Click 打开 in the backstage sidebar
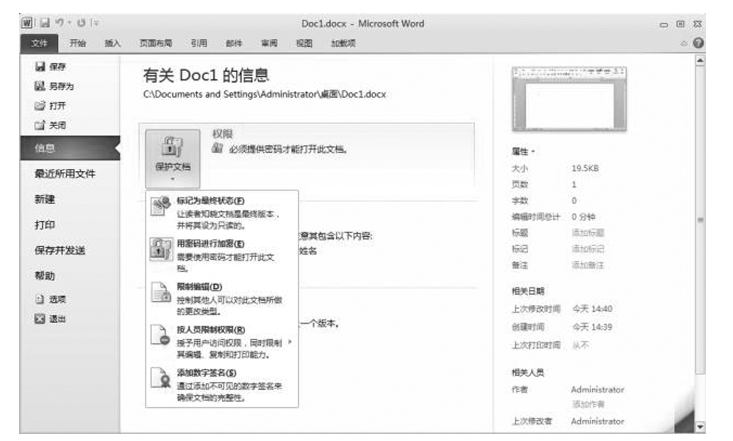The width and height of the screenshot is (733, 441). point(50,106)
